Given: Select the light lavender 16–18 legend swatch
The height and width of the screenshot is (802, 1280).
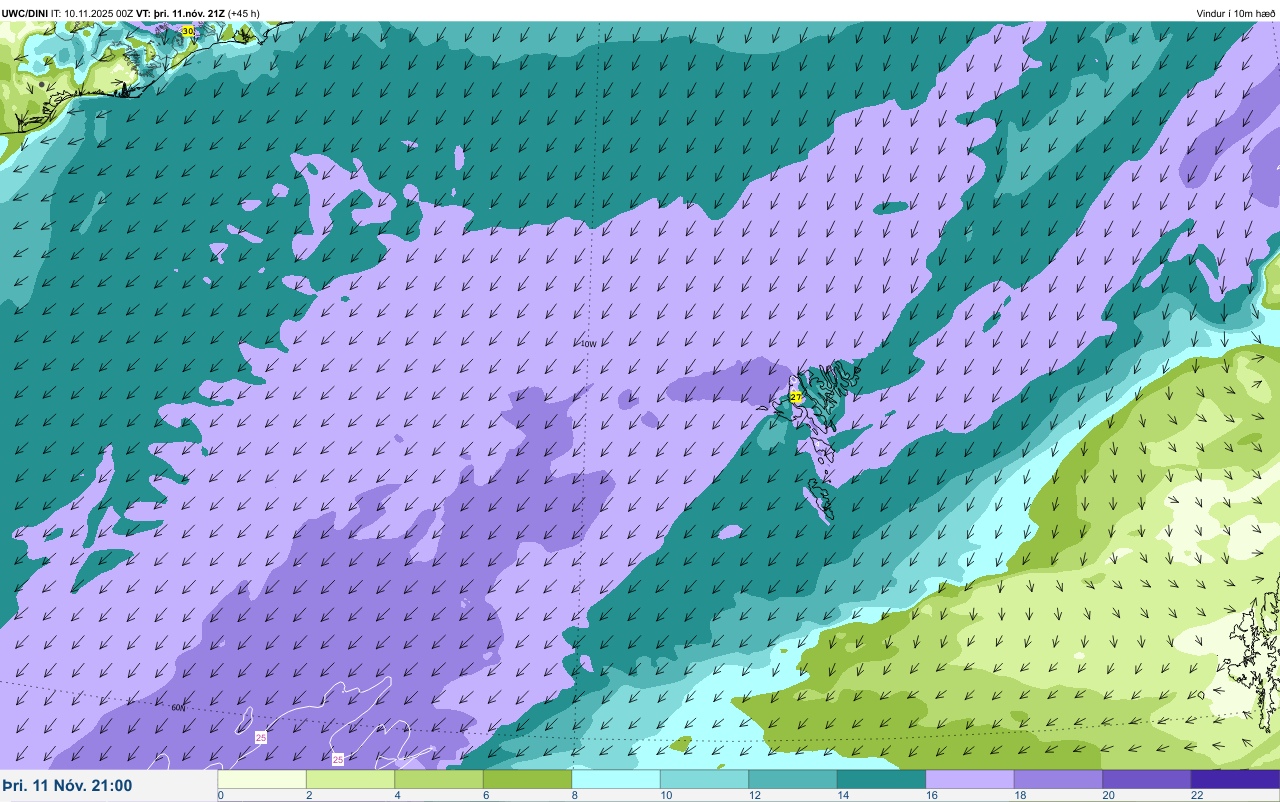Looking at the screenshot, I should coord(970,779).
